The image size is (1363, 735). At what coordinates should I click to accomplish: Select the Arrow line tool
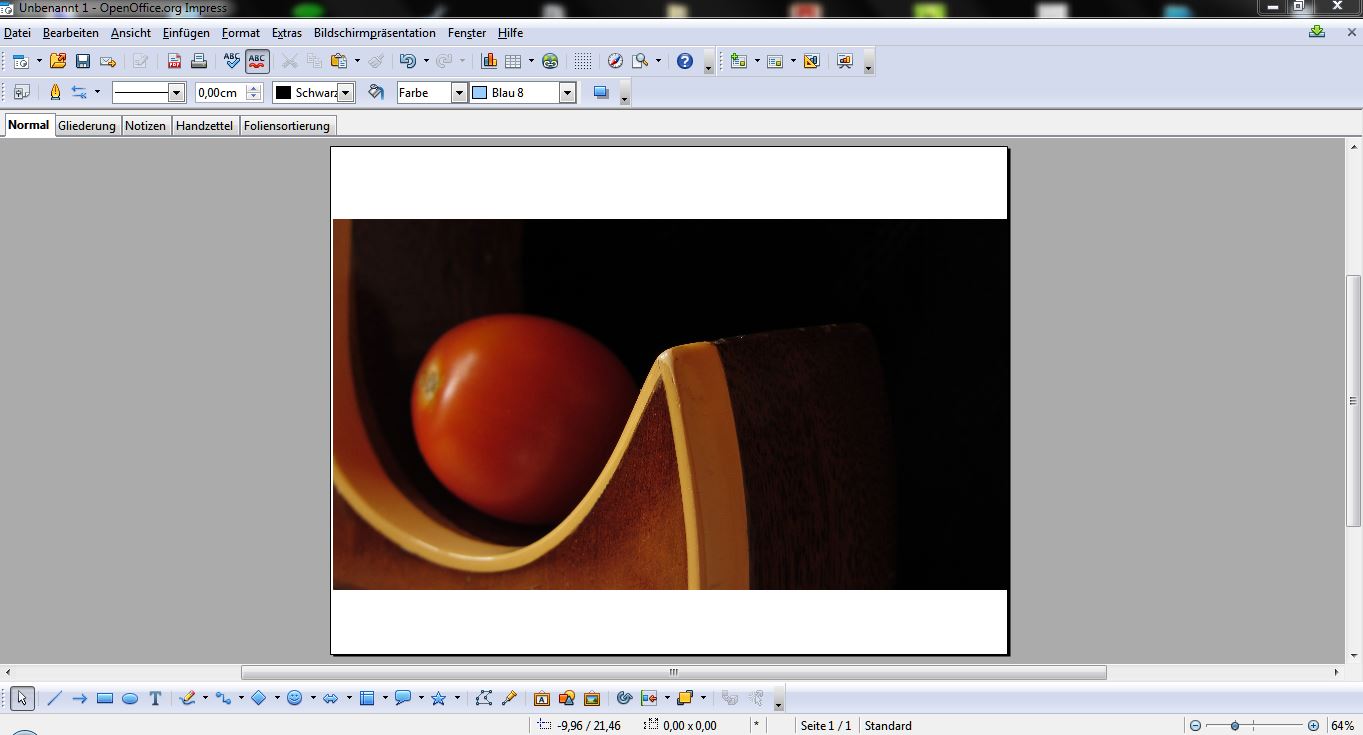point(80,698)
